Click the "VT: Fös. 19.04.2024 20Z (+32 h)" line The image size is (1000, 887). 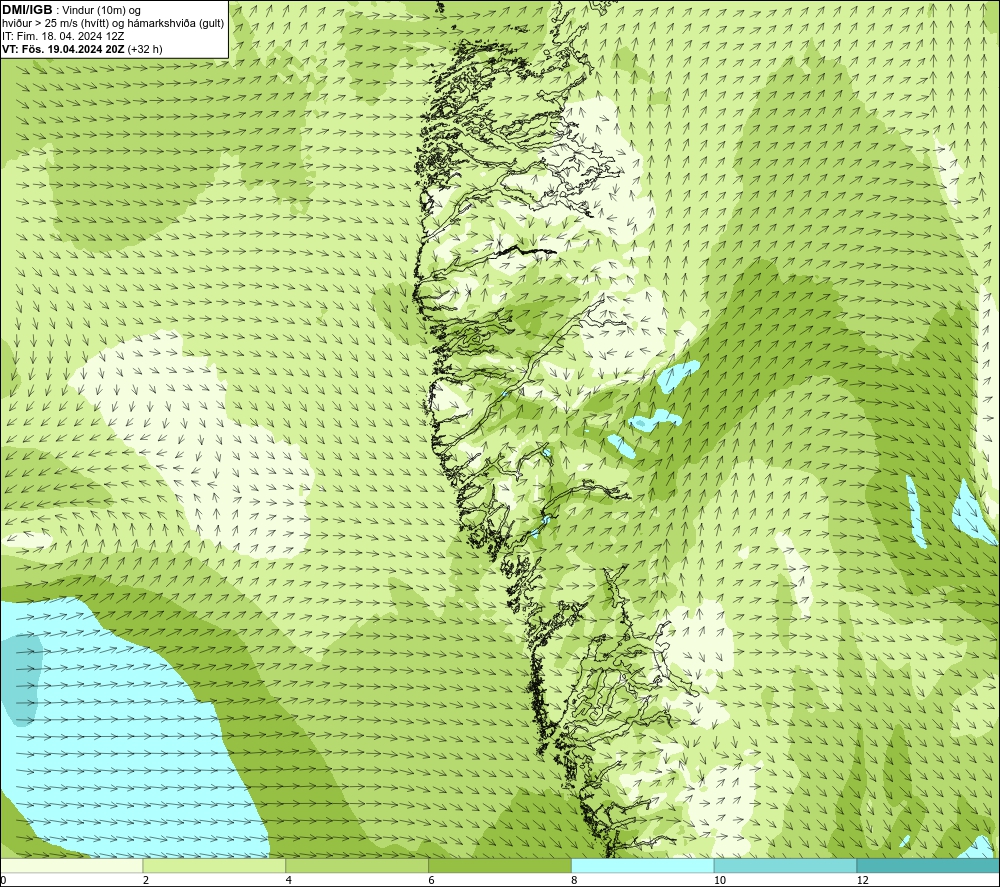click(x=82, y=49)
